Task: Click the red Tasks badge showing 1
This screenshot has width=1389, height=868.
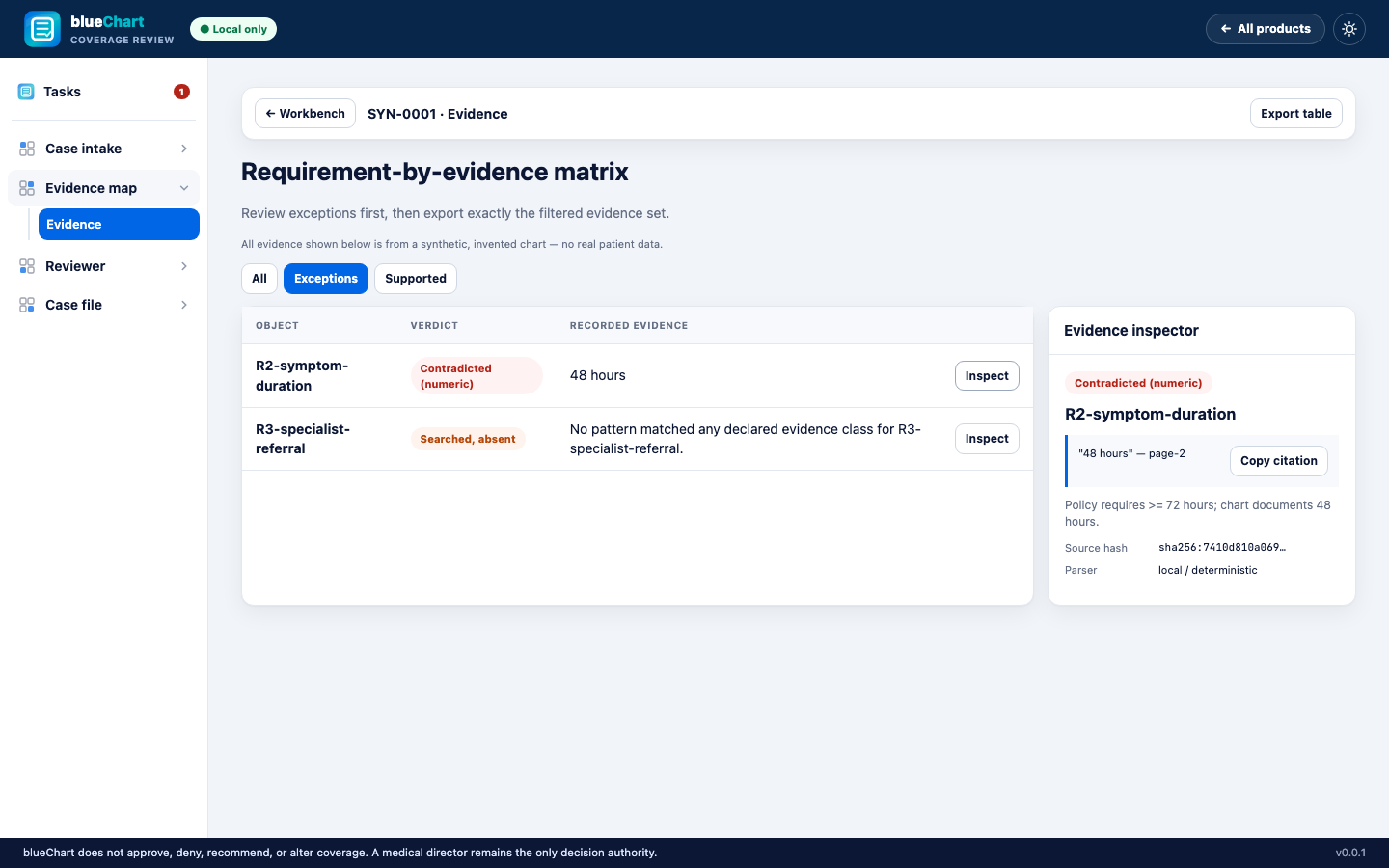Action: [181, 92]
